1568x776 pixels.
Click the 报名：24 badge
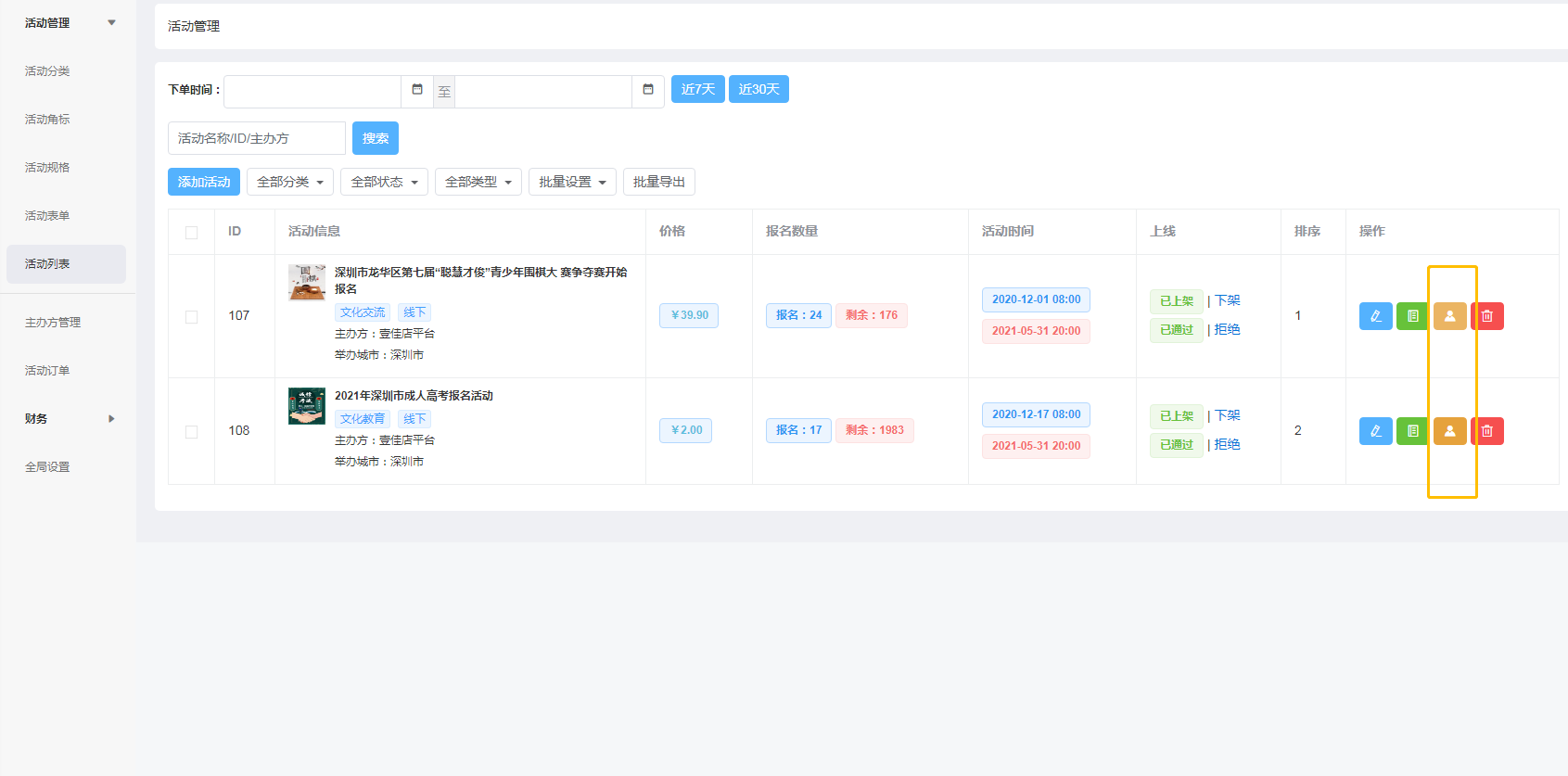click(799, 315)
